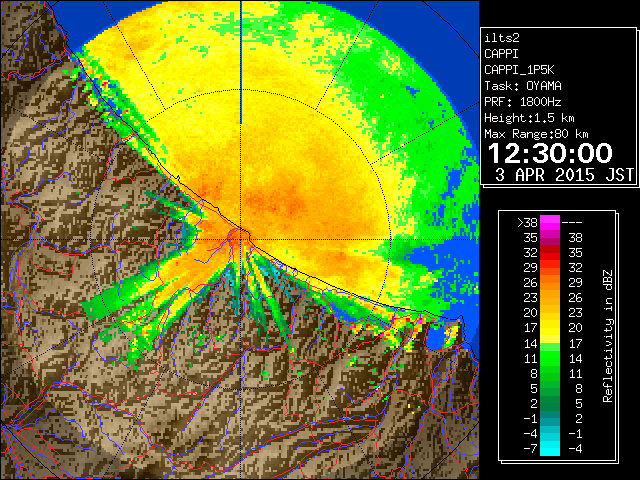This screenshot has height=480, width=640.
Task: Click the '---' label beside the magenta swatch
Action: 572,223
